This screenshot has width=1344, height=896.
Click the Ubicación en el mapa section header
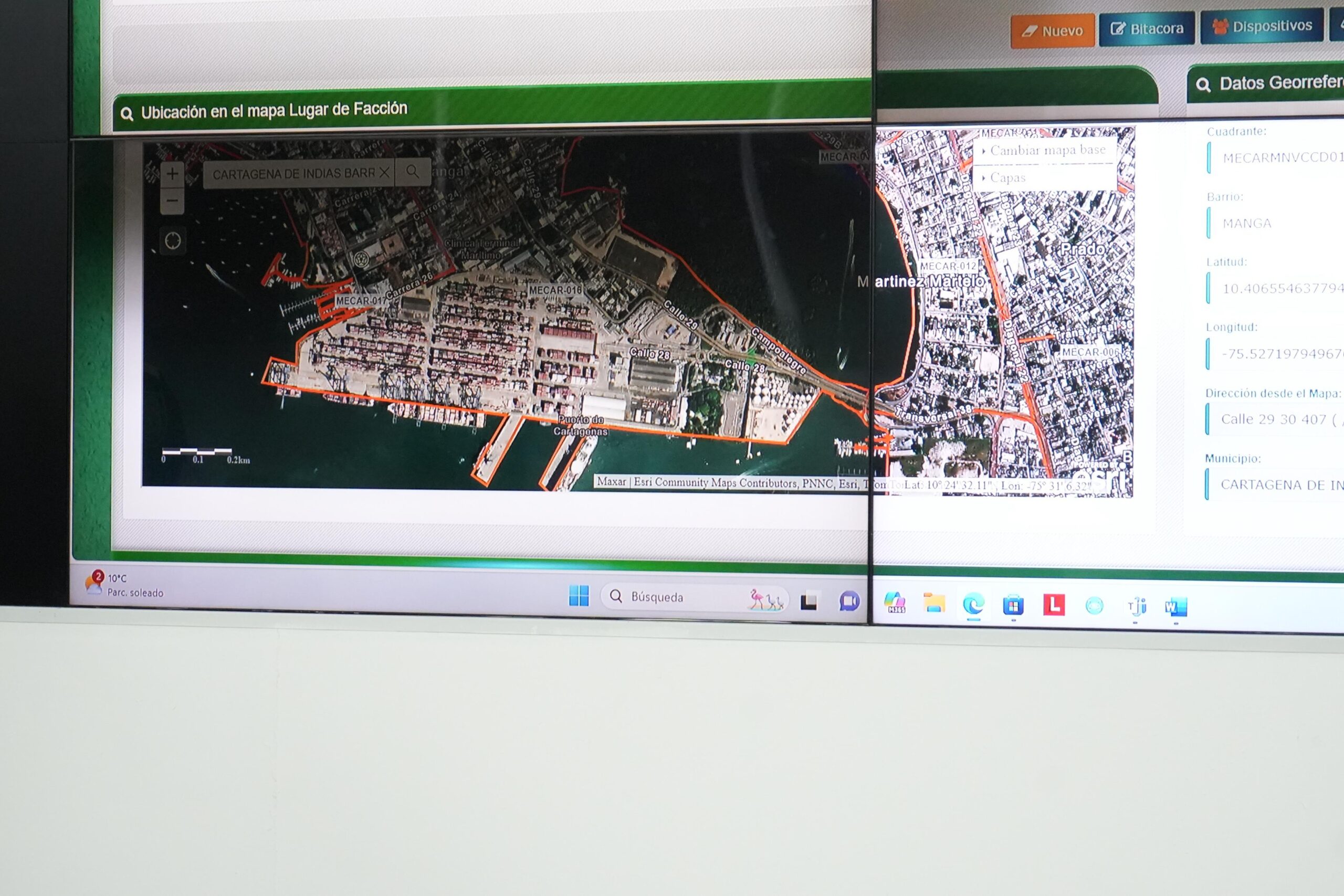(x=274, y=110)
